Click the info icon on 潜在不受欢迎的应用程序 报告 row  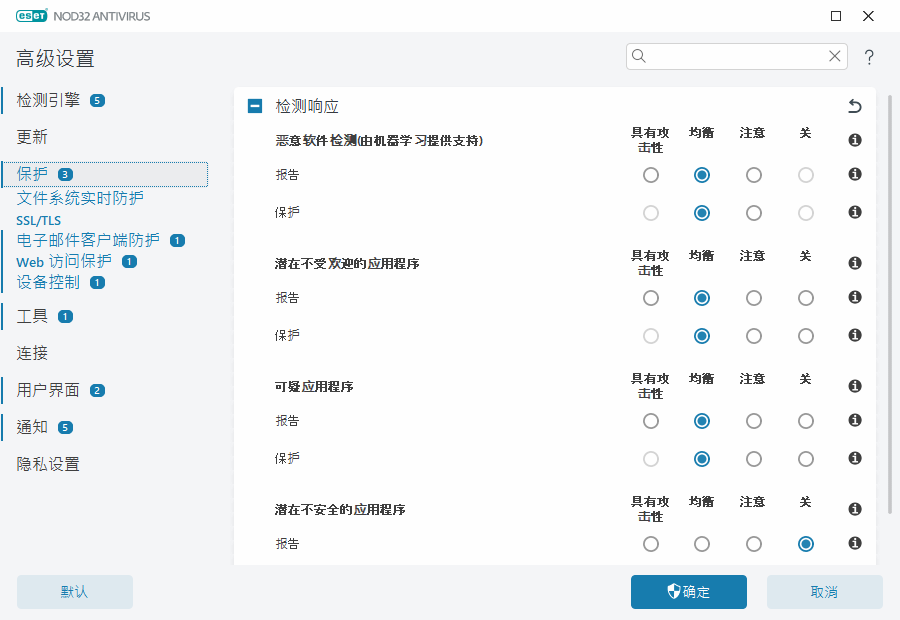coord(854,297)
